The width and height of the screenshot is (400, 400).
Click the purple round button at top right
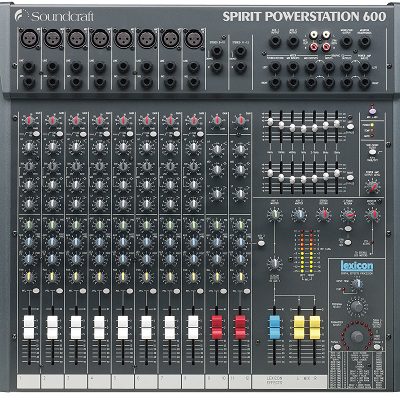[372, 111]
